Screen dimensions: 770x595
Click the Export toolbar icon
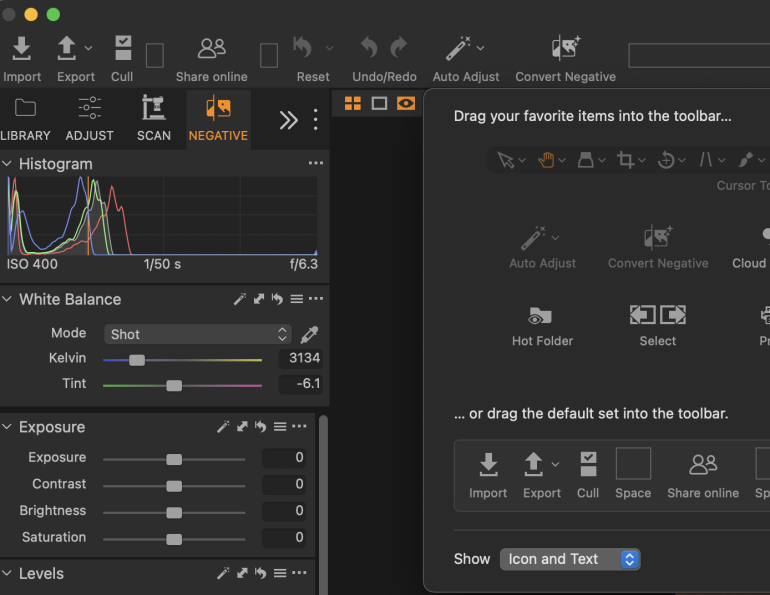pyautogui.click(x=66, y=48)
